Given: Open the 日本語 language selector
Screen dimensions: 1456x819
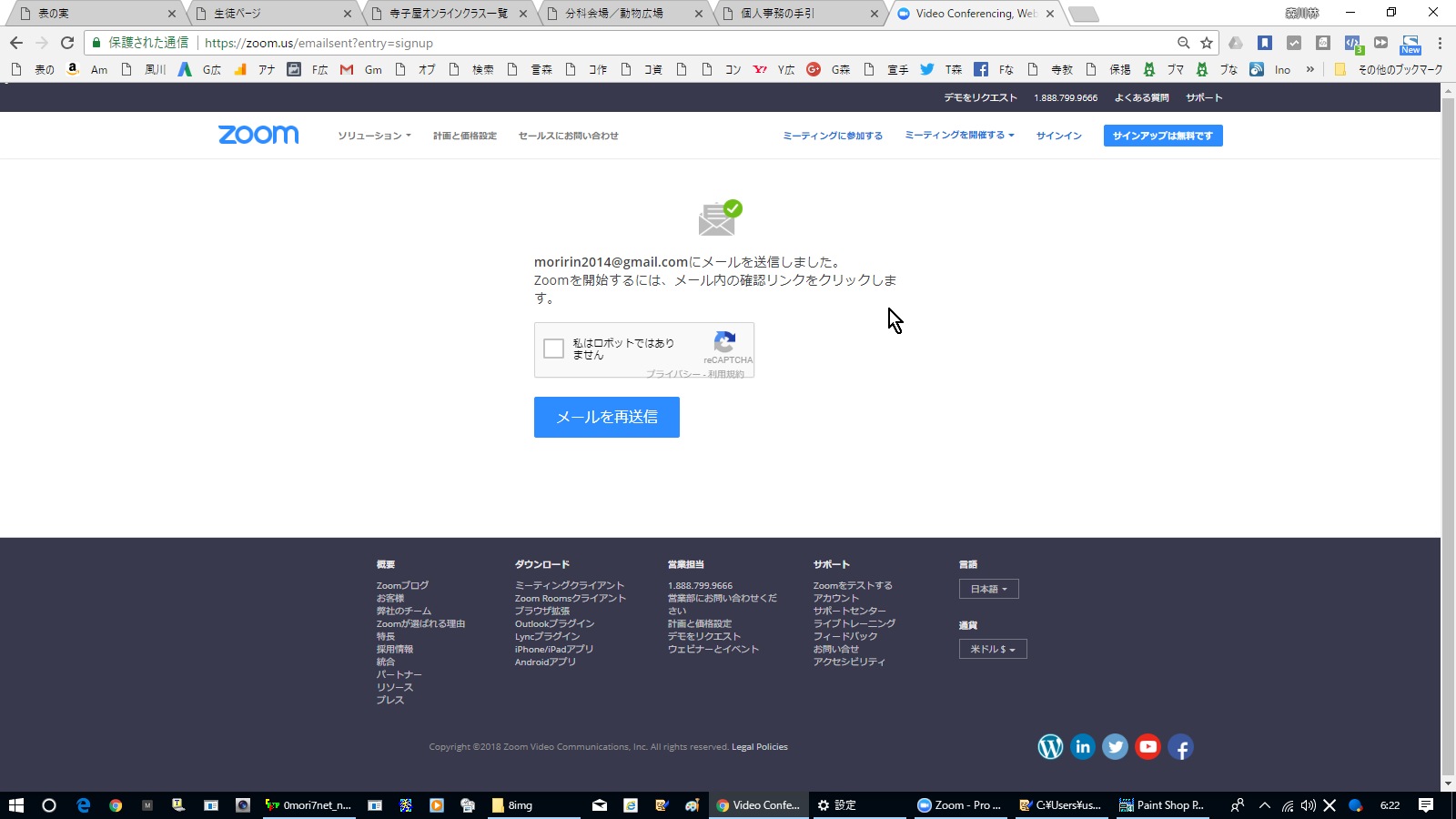Looking at the screenshot, I should [x=988, y=589].
